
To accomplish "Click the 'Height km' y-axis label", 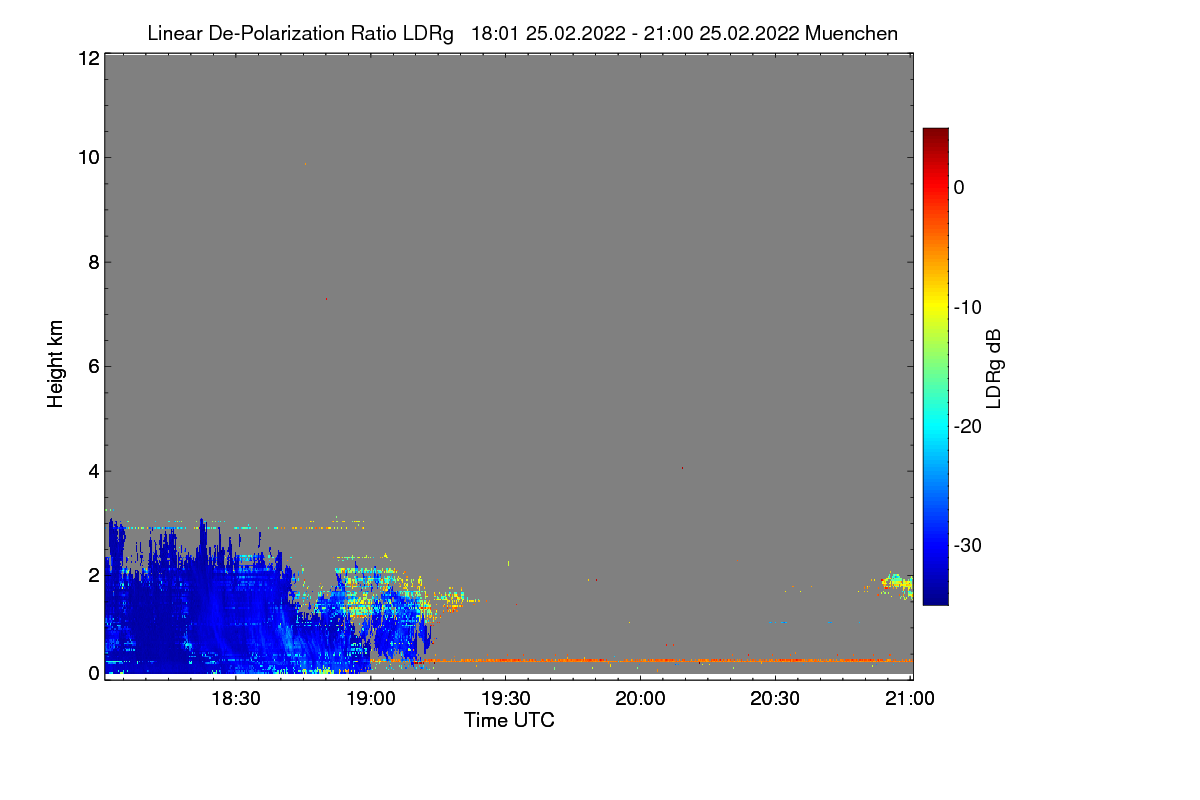I will tap(56, 364).
